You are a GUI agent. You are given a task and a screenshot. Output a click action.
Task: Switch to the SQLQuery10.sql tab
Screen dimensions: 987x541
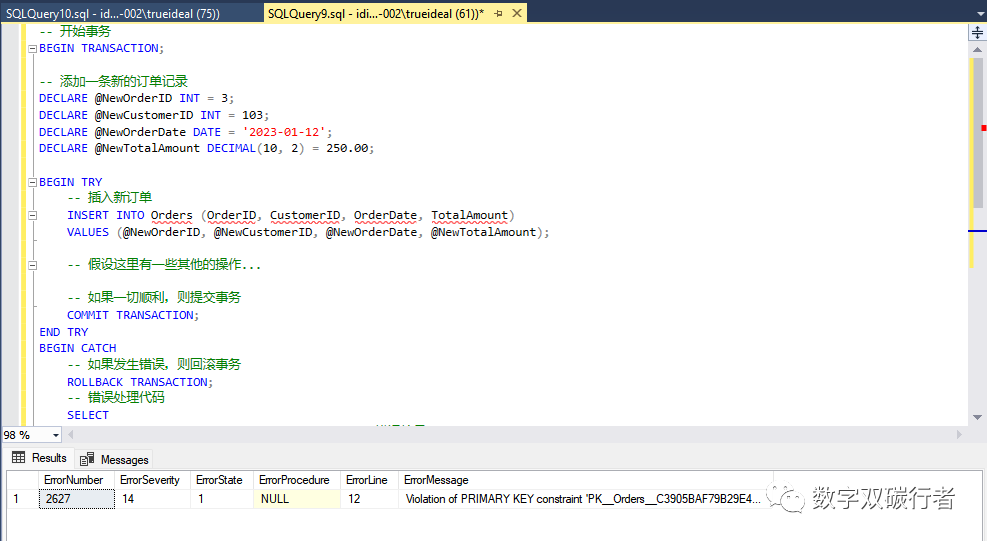(x=112, y=13)
